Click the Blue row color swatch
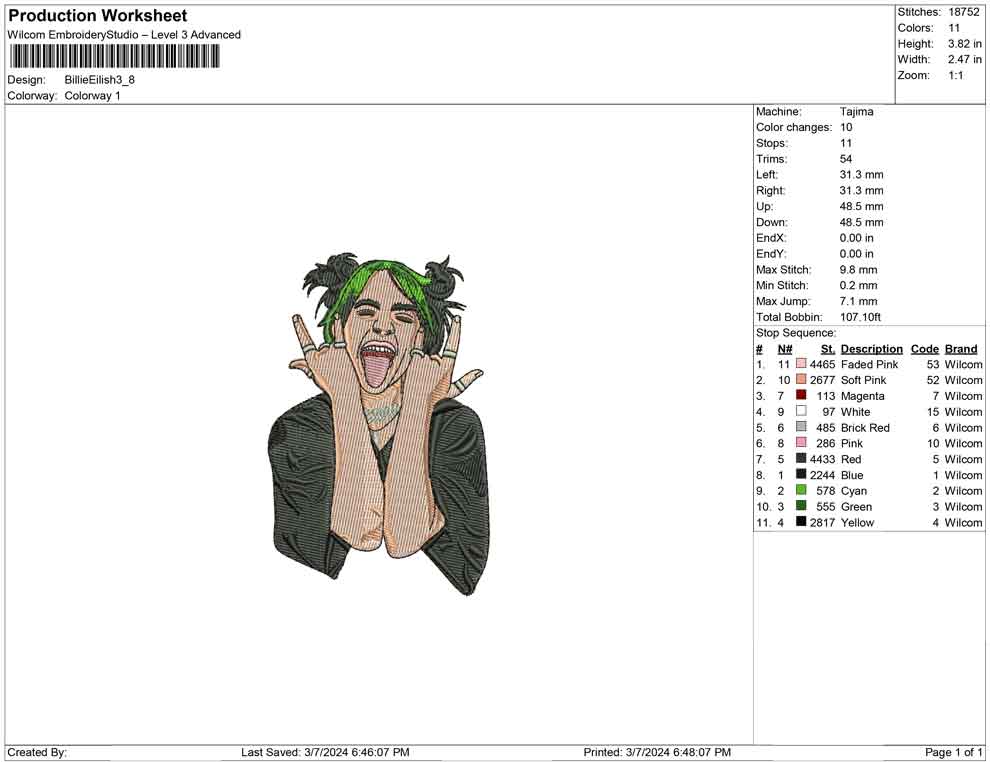The width and height of the screenshot is (990, 762). click(x=801, y=474)
